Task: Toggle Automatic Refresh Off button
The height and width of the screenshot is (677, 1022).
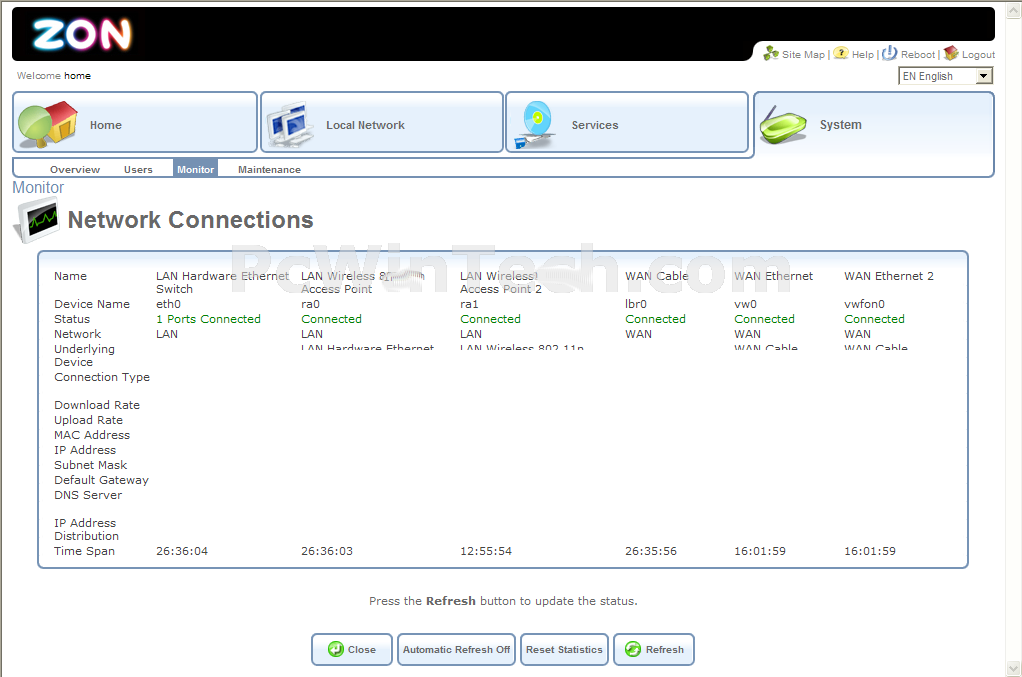Action: pos(456,650)
